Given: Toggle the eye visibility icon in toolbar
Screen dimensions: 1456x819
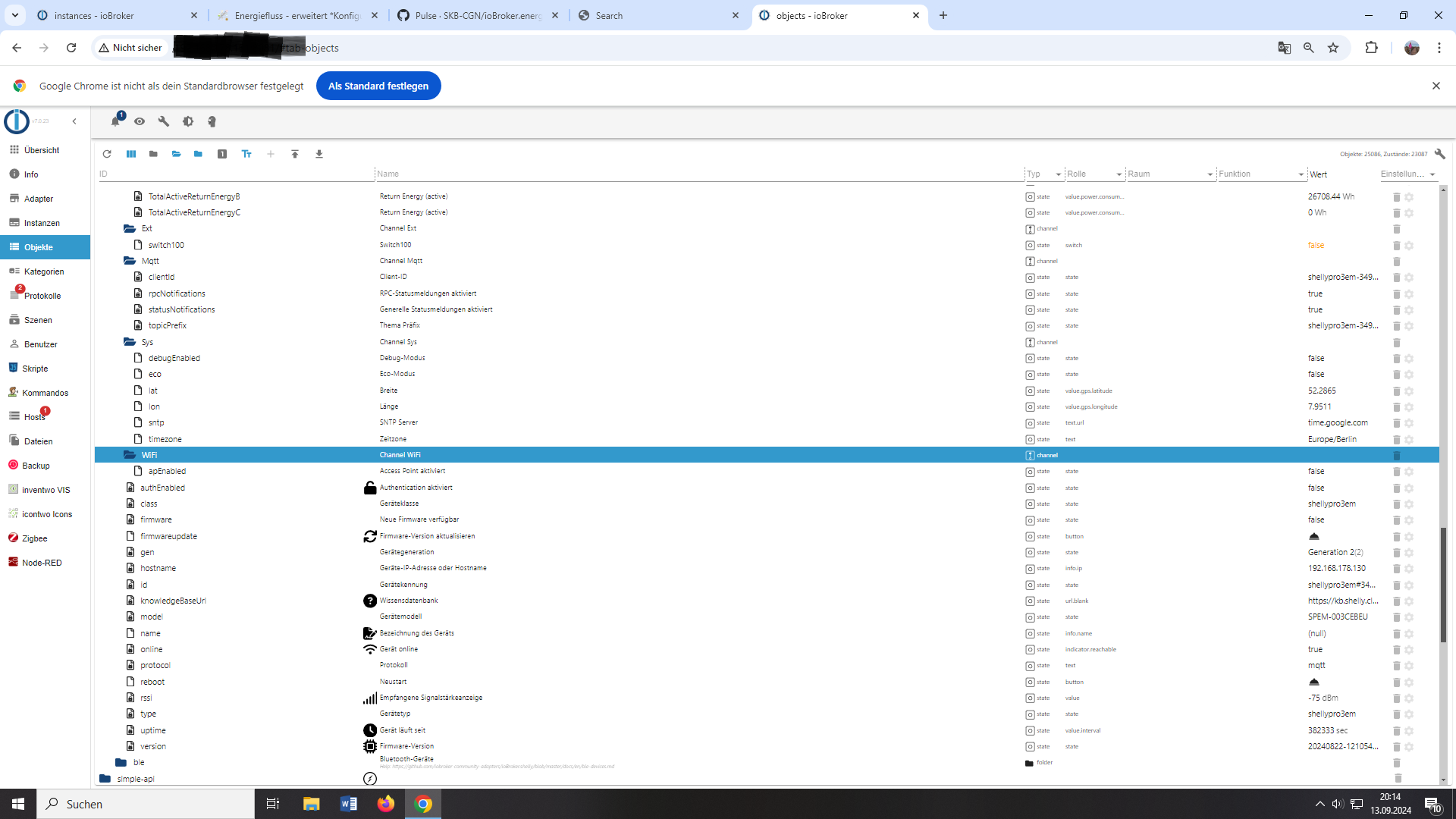Looking at the screenshot, I should coord(140,121).
